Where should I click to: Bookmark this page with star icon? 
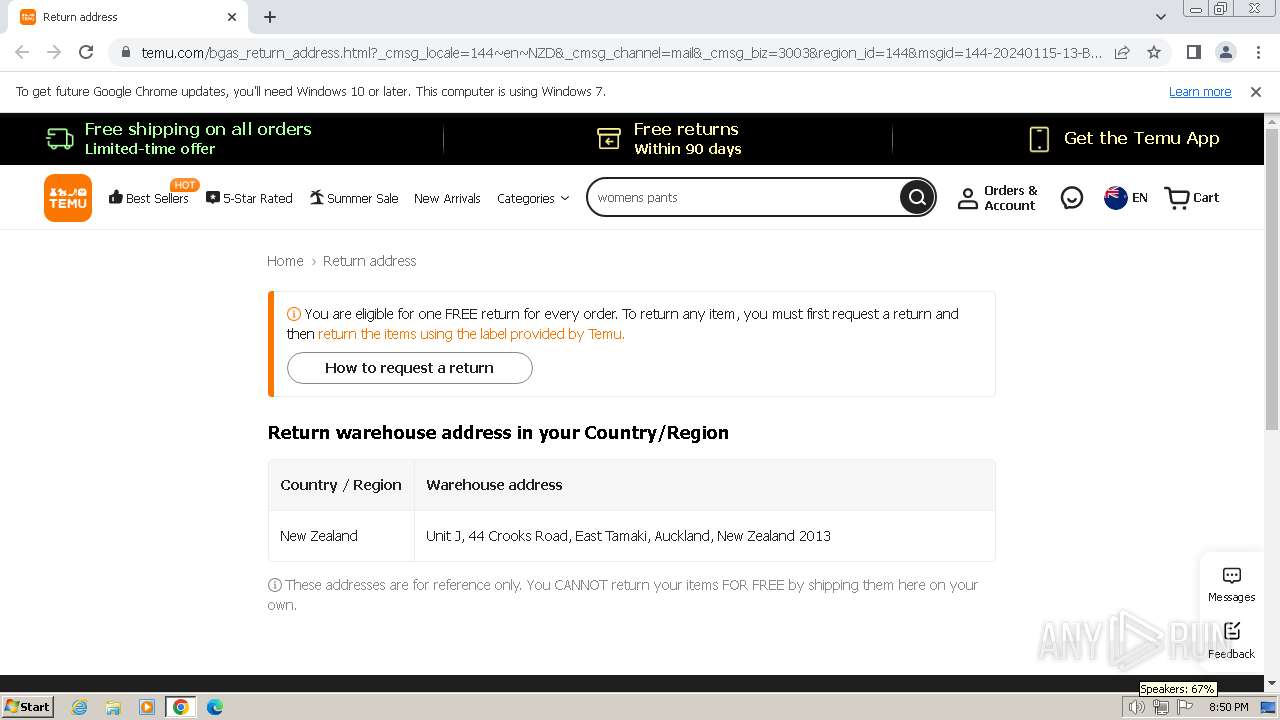[1154, 52]
